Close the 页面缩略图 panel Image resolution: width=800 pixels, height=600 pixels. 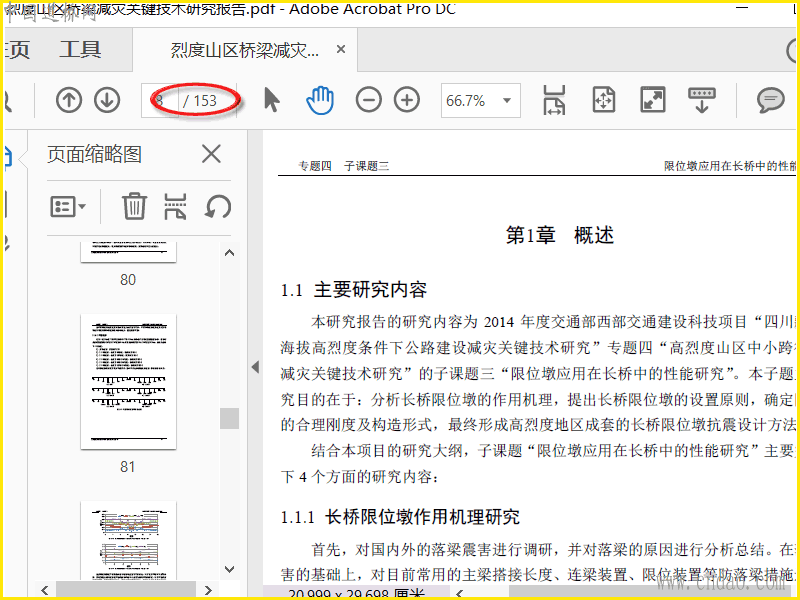click(x=211, y=154)
